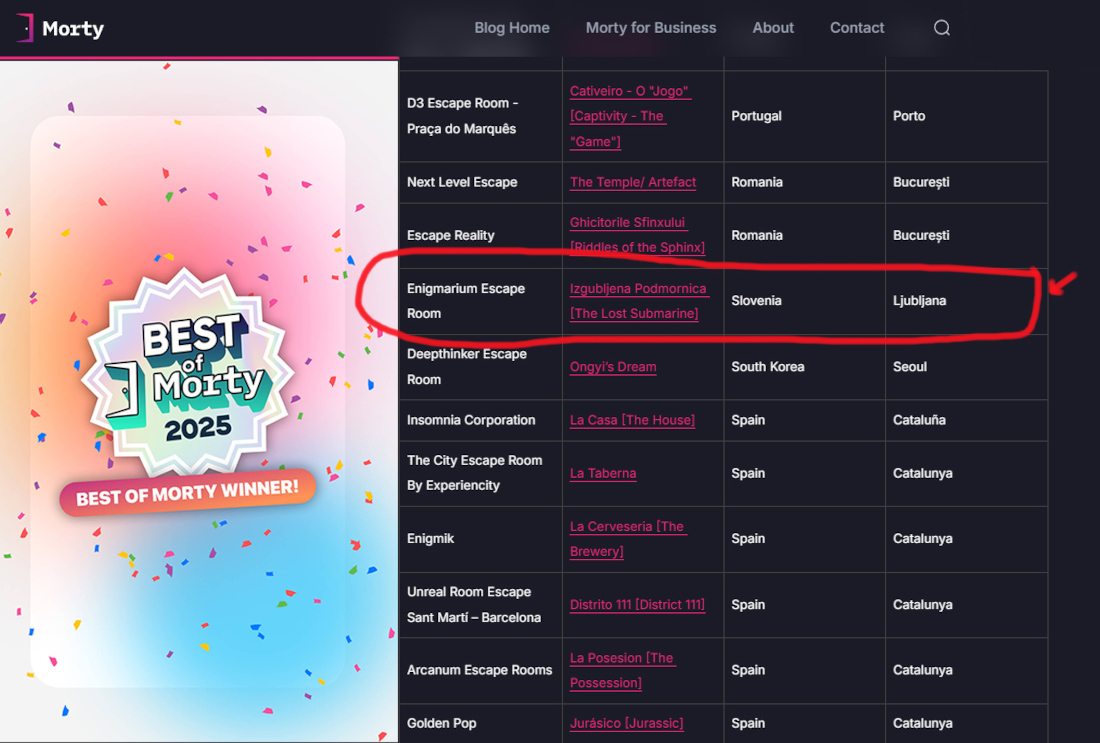The height and width of the screenshot is (743, 1100).
Task: Open the La Taberna link
Action: tap(603, 473)
